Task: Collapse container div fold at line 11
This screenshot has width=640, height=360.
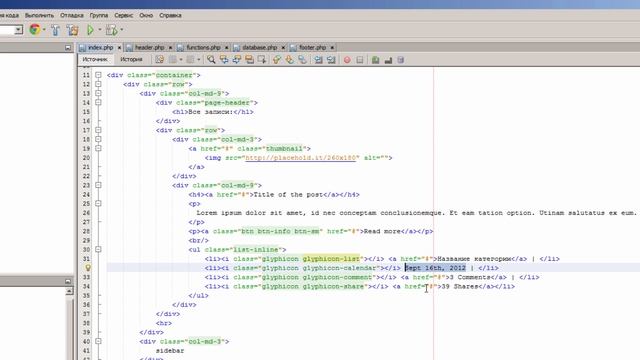Action: [x=98, y=75]
